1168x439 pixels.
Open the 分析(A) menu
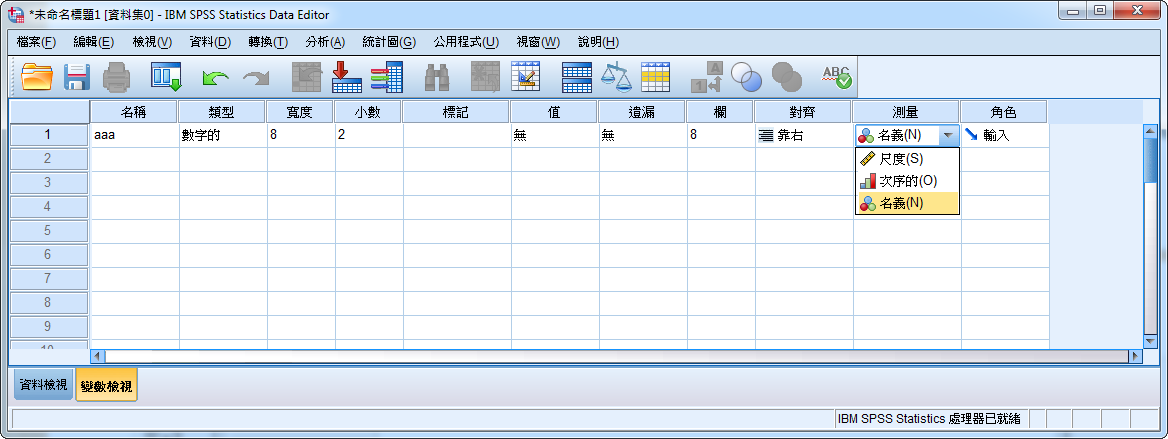click(x=326, y=42)
